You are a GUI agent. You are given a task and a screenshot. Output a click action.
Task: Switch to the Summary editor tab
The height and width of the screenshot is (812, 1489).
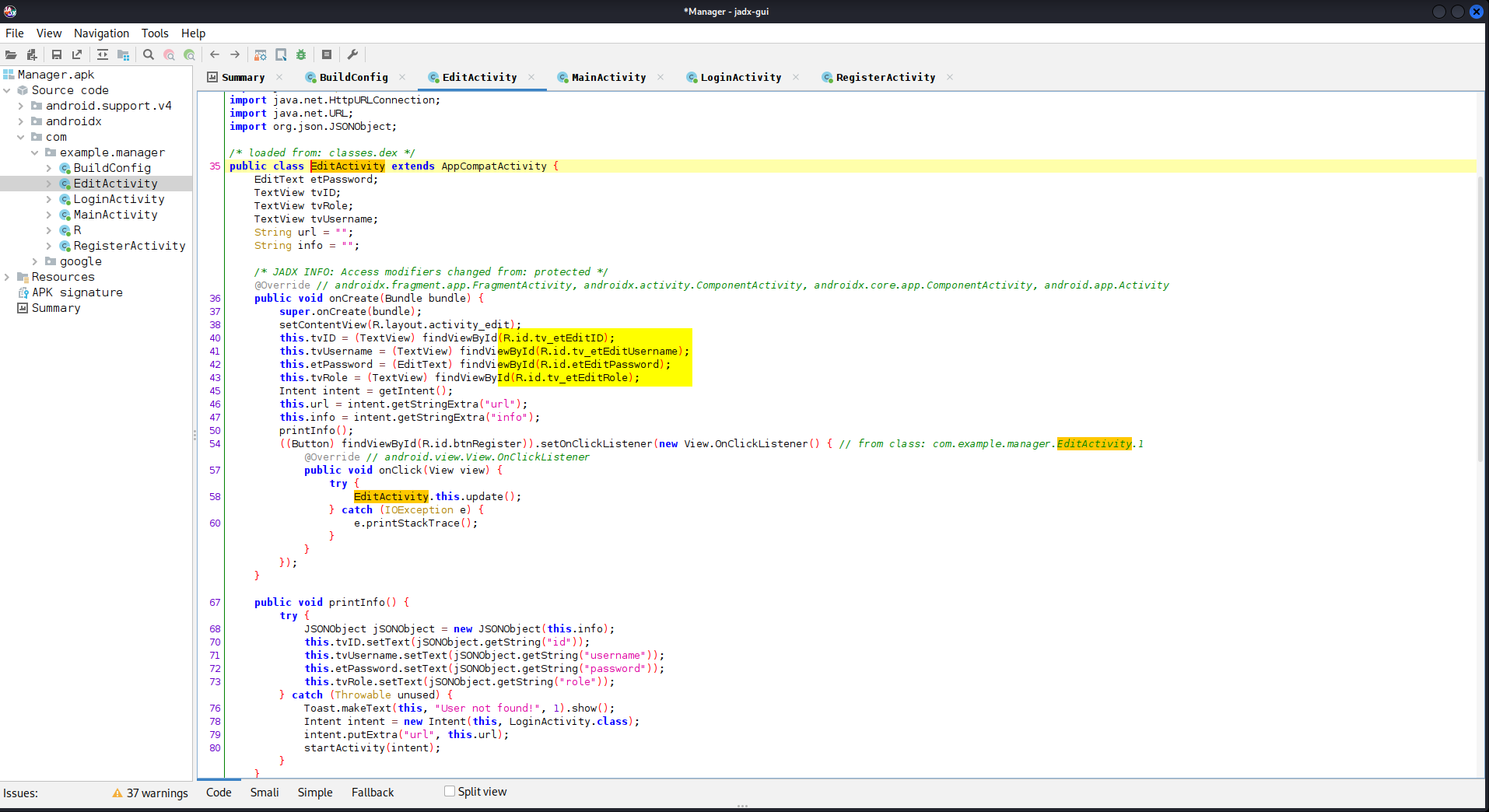243,77
